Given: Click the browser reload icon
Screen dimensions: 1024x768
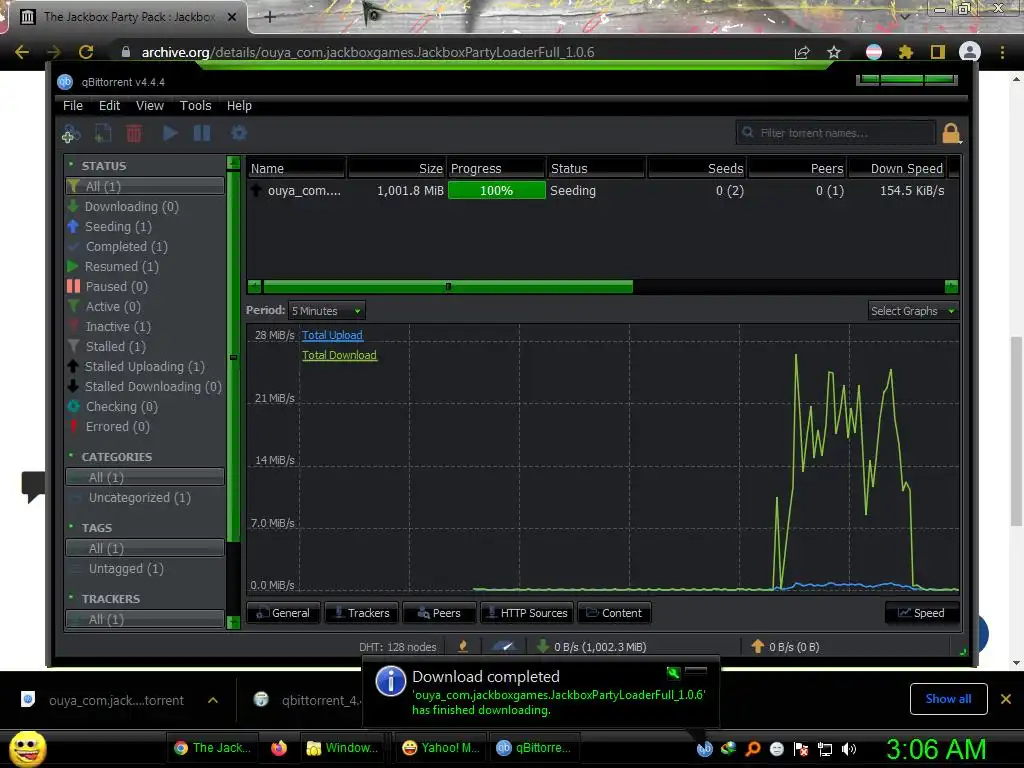Looking at the screenshot, I should (x=86, y=52).
